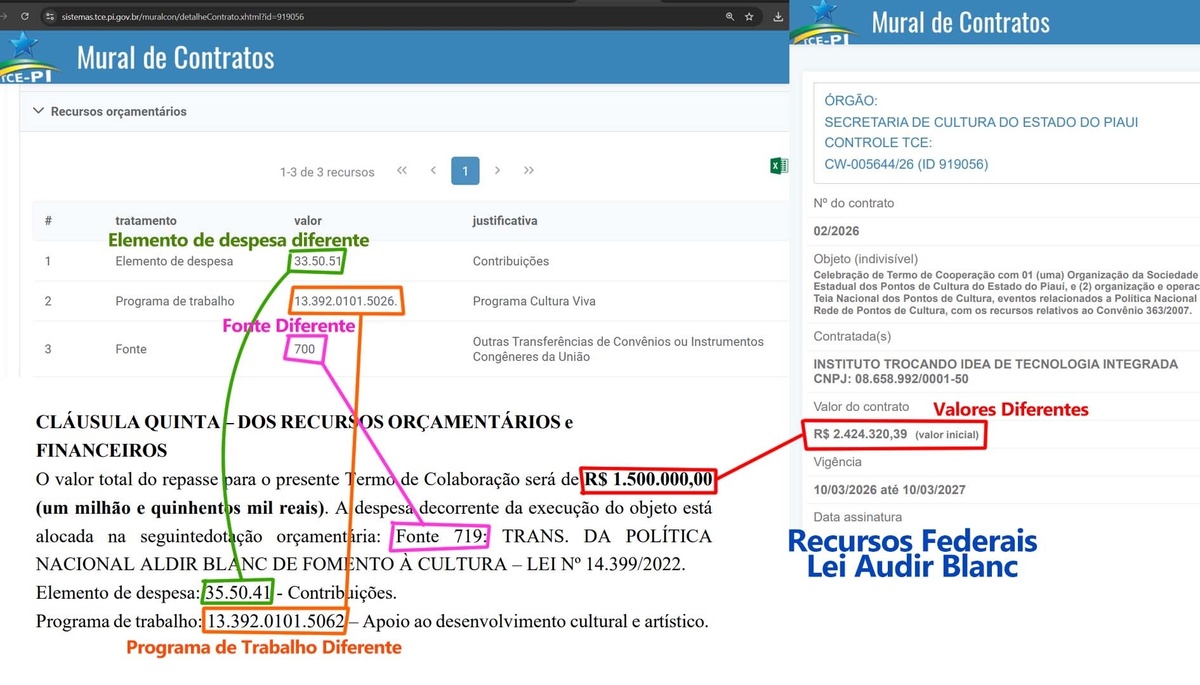Select the table cell 'Programa de trabalho'
Image resolution: width=1200 pixels, height=685 pixels.
(x=175, y=301)
